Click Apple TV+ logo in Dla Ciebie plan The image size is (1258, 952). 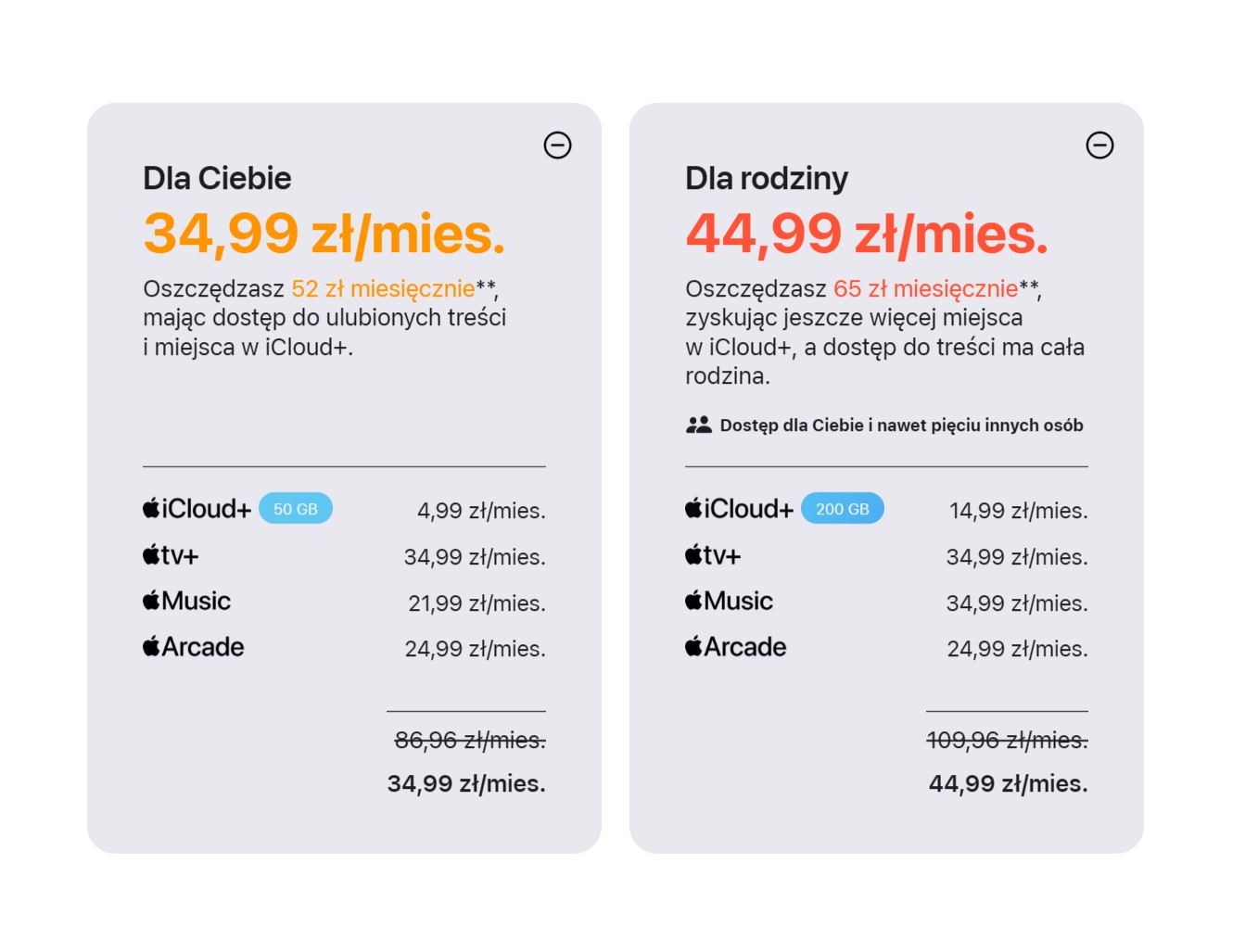[x=171, y=555]
